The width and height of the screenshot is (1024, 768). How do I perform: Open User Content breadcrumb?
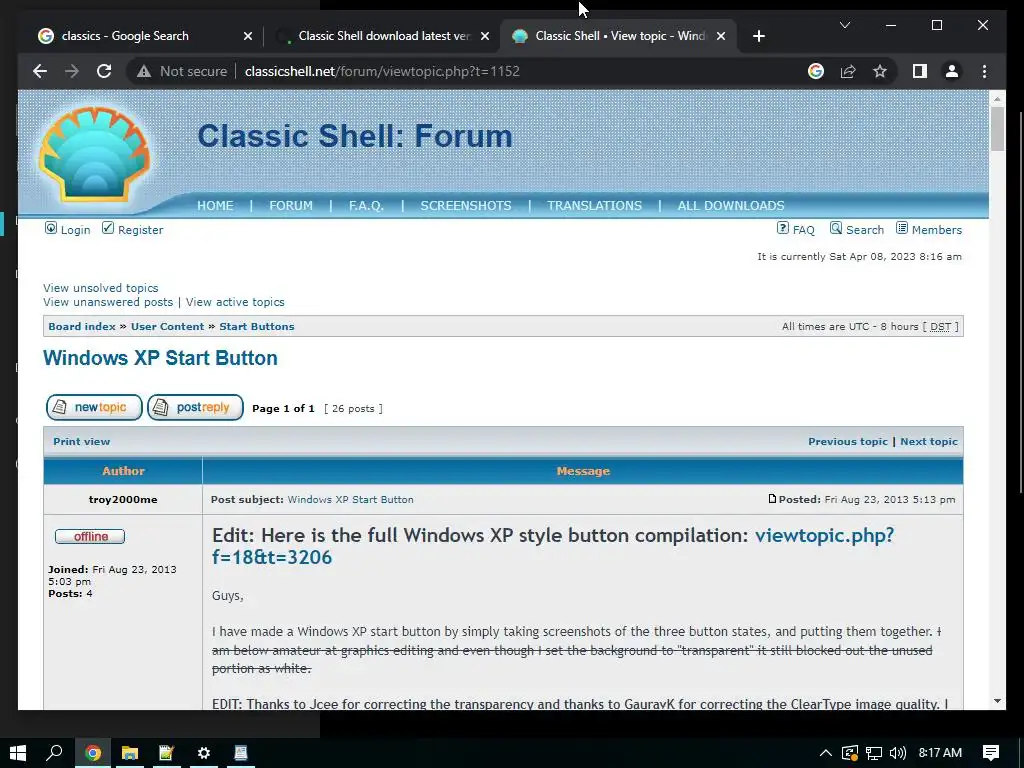(x=167, y=327)
